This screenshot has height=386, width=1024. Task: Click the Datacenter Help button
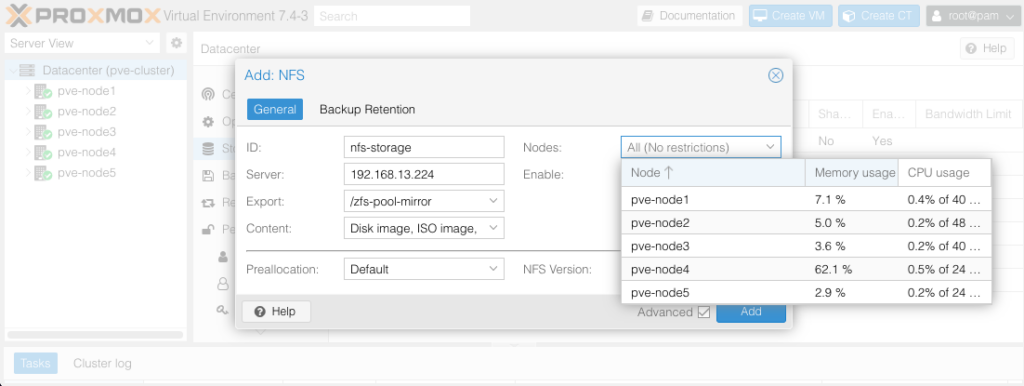pyautogui.click(x=986, y=48)
